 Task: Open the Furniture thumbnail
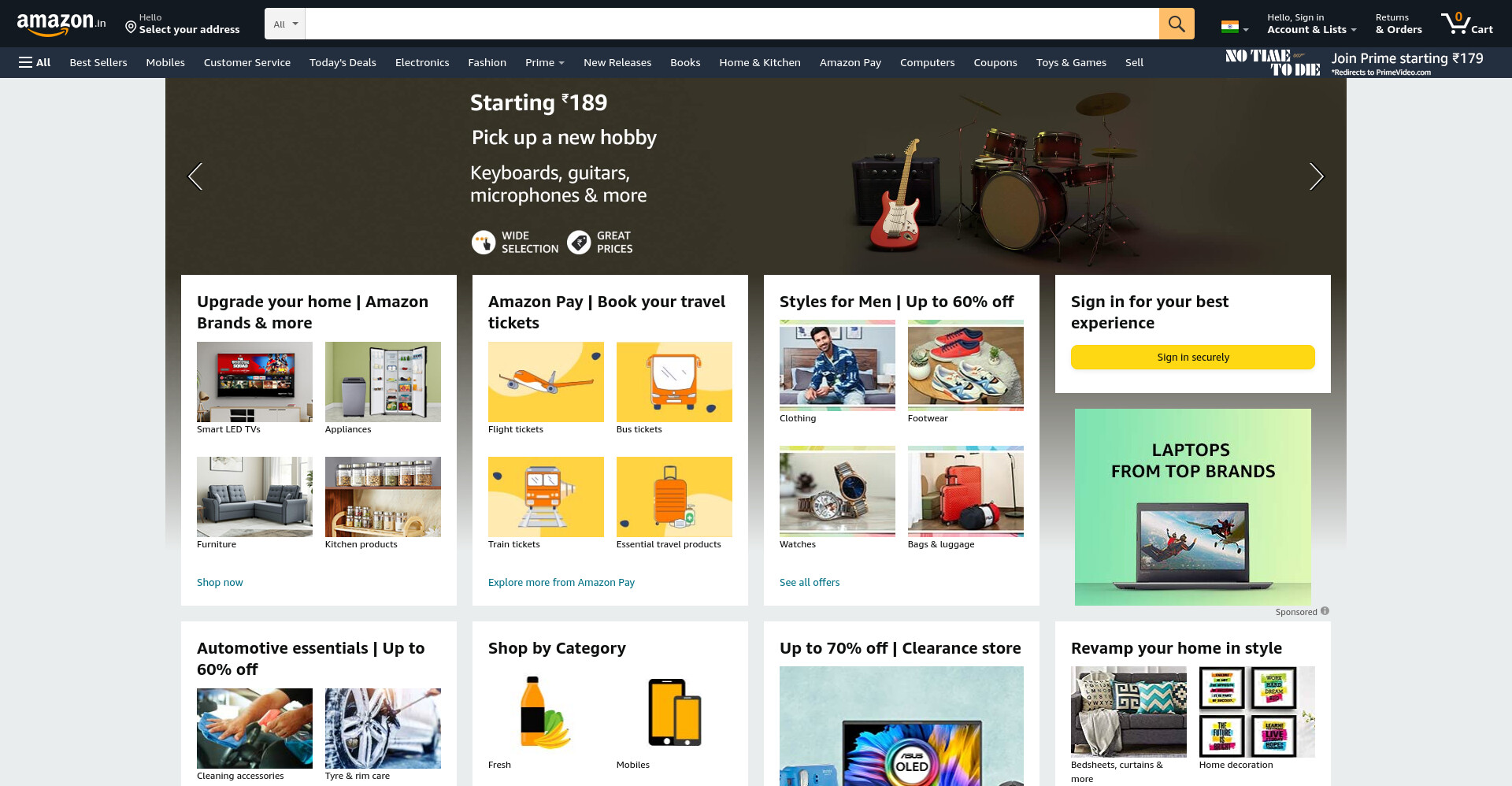click(254, 497)
